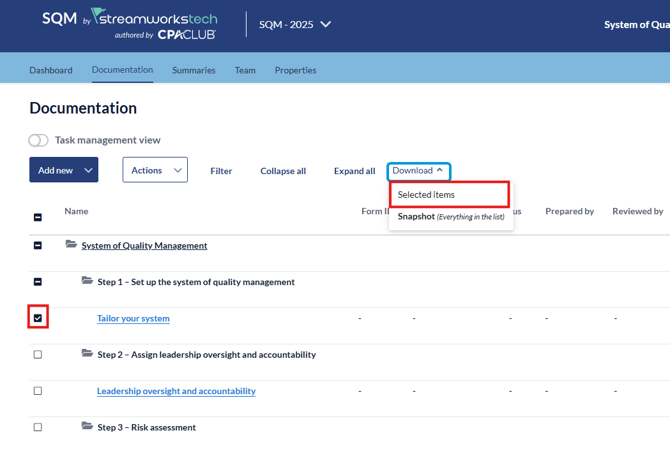This screenshot has width=670, height=449.
Task: Uncheck the Tailor your system checkbox
Action: (x=38, y=318)
